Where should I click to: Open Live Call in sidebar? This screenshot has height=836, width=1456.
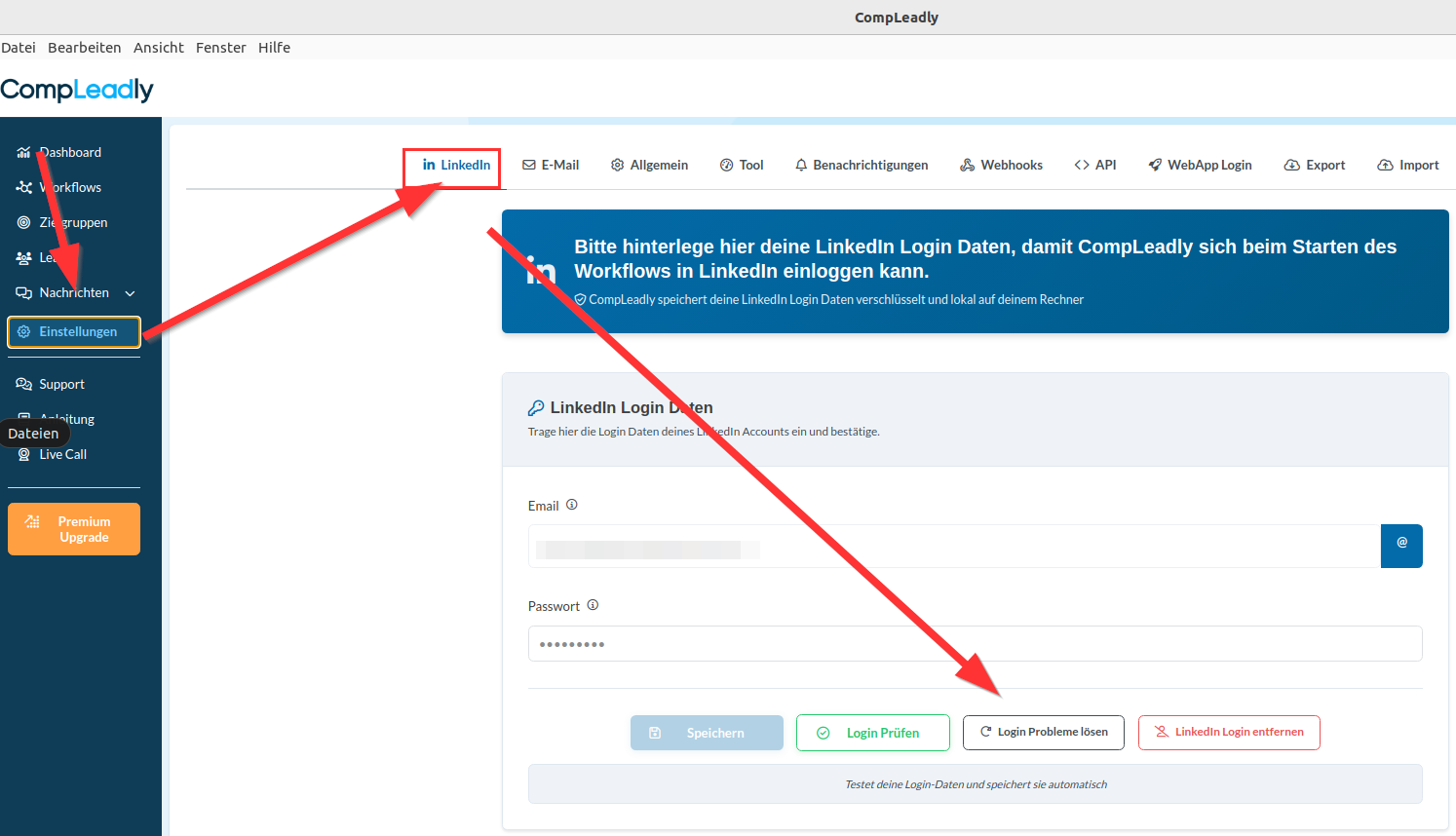53,454
